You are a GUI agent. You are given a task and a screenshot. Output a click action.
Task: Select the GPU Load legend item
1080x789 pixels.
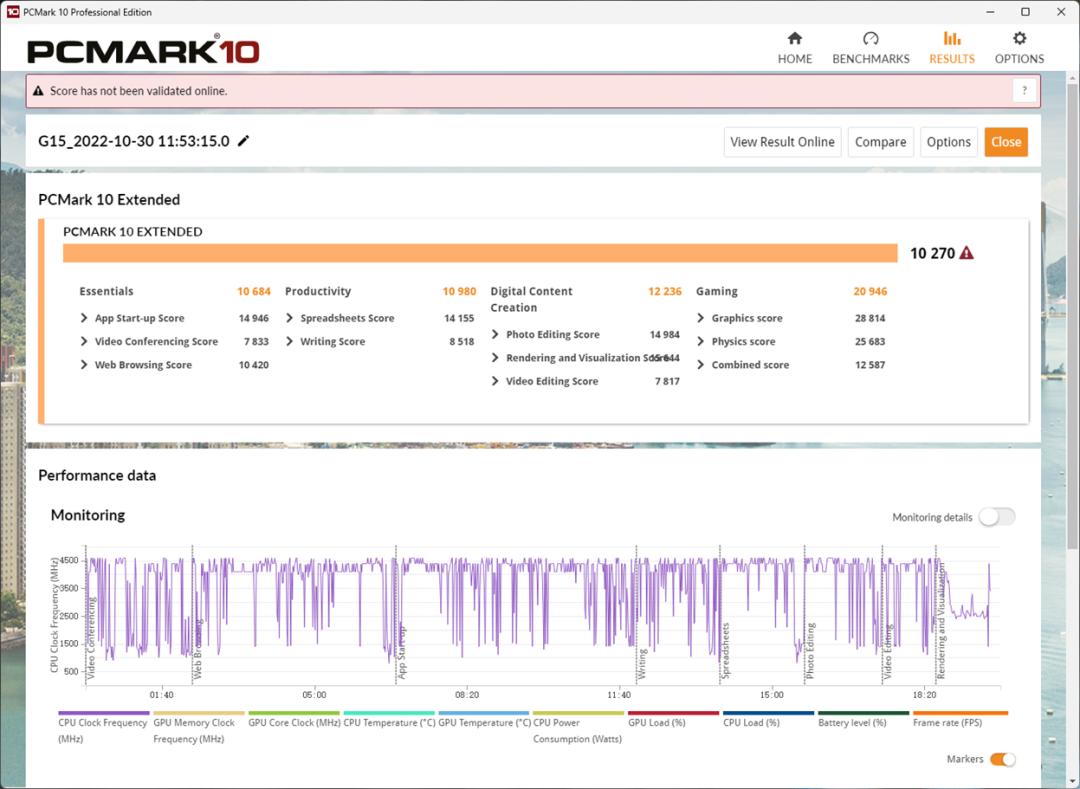point(673,714)
